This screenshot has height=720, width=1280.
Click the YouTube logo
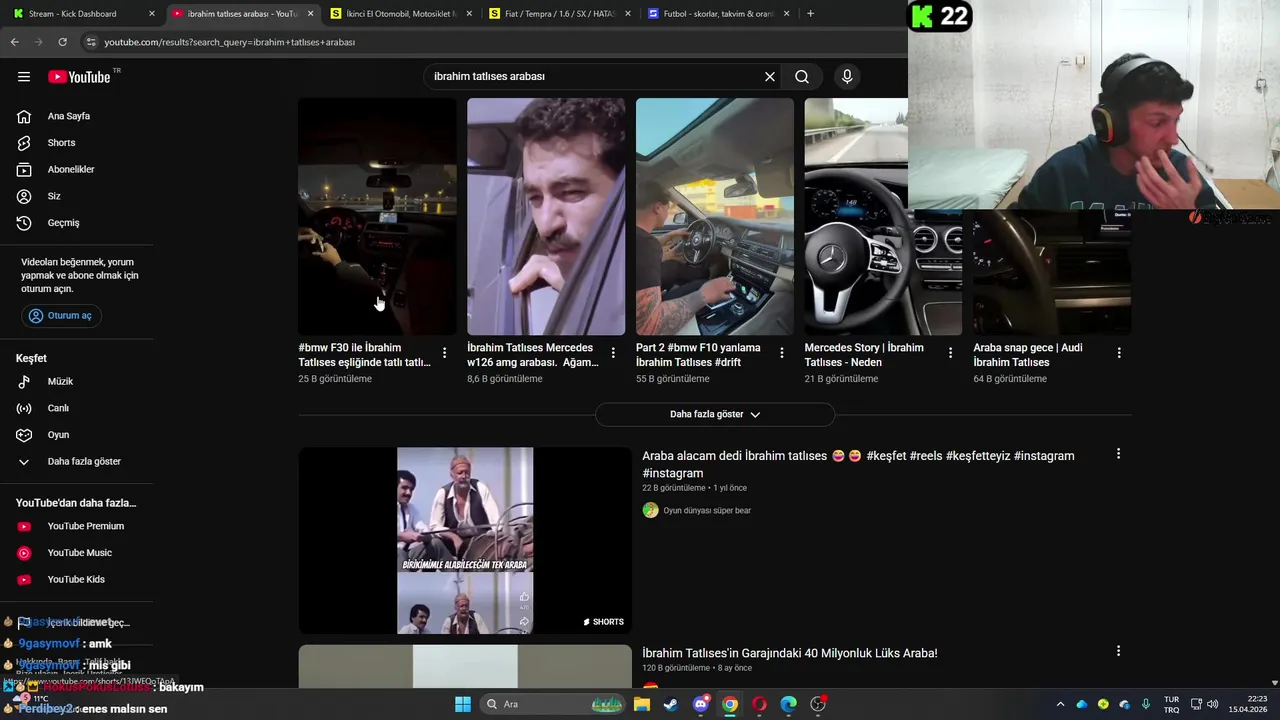tap(79, 77)
